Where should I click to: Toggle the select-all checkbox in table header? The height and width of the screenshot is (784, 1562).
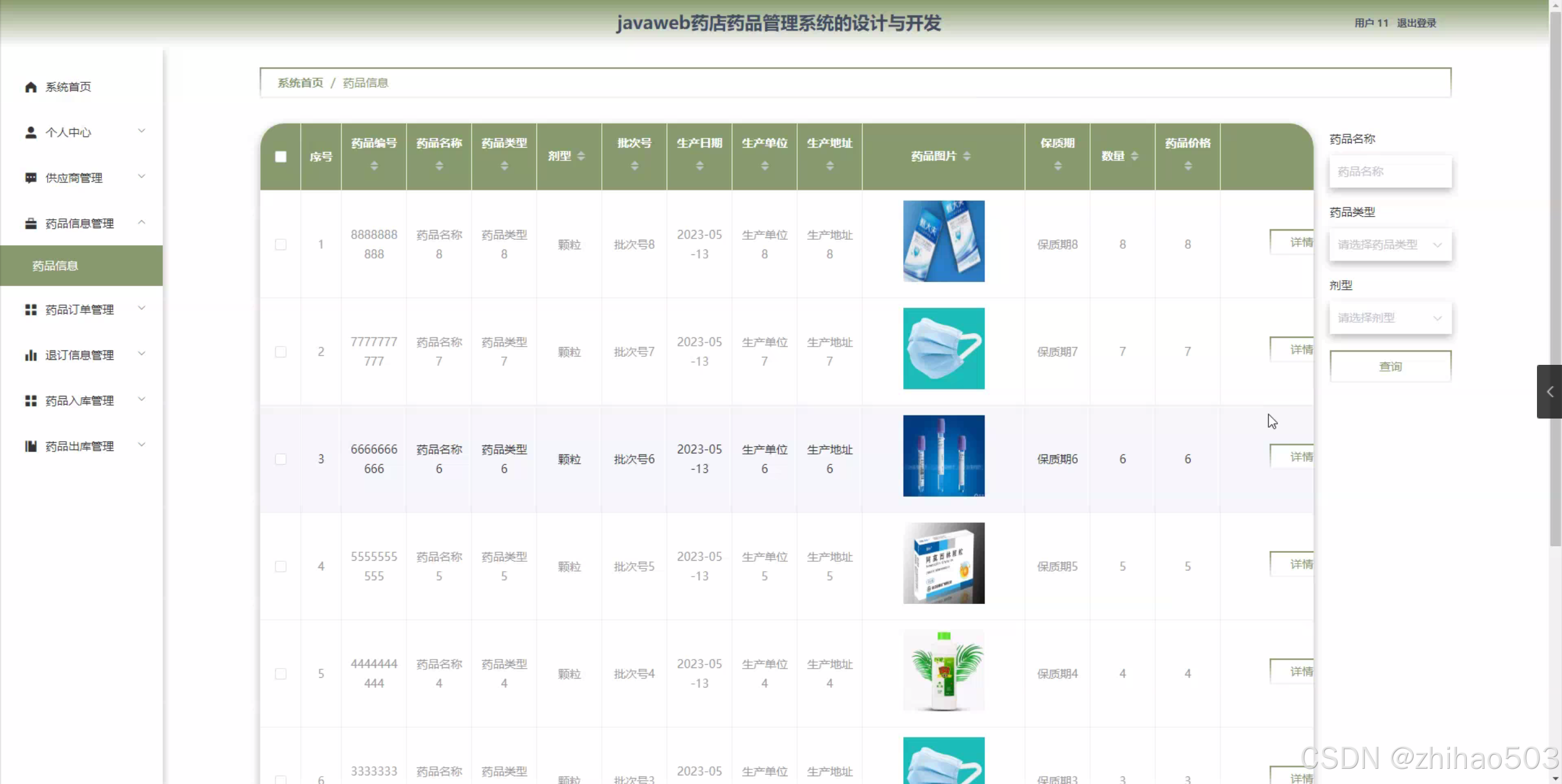pyautogui.click(x=281, y=157)
